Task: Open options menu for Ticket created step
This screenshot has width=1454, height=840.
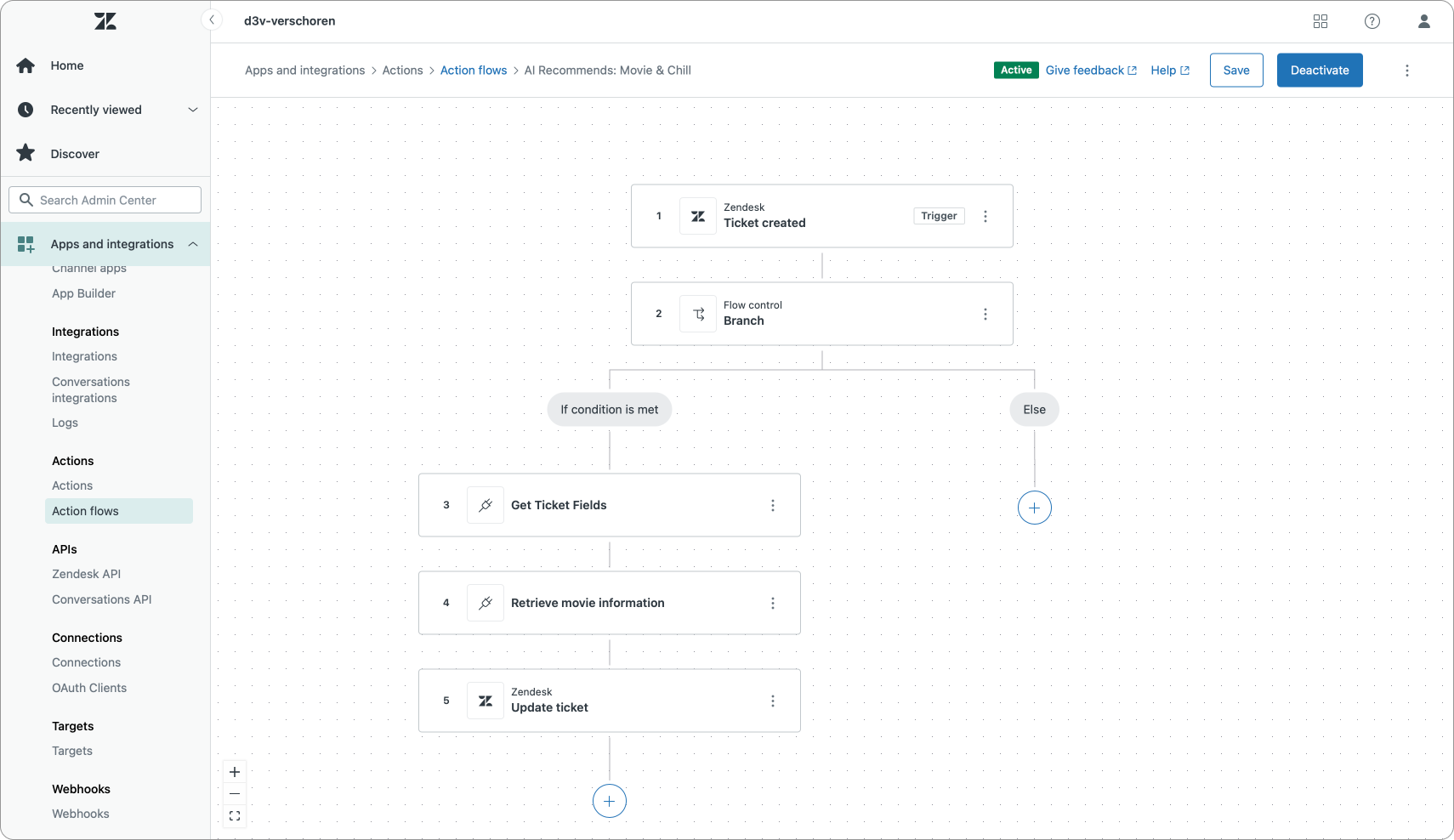Action: [985, 216]
